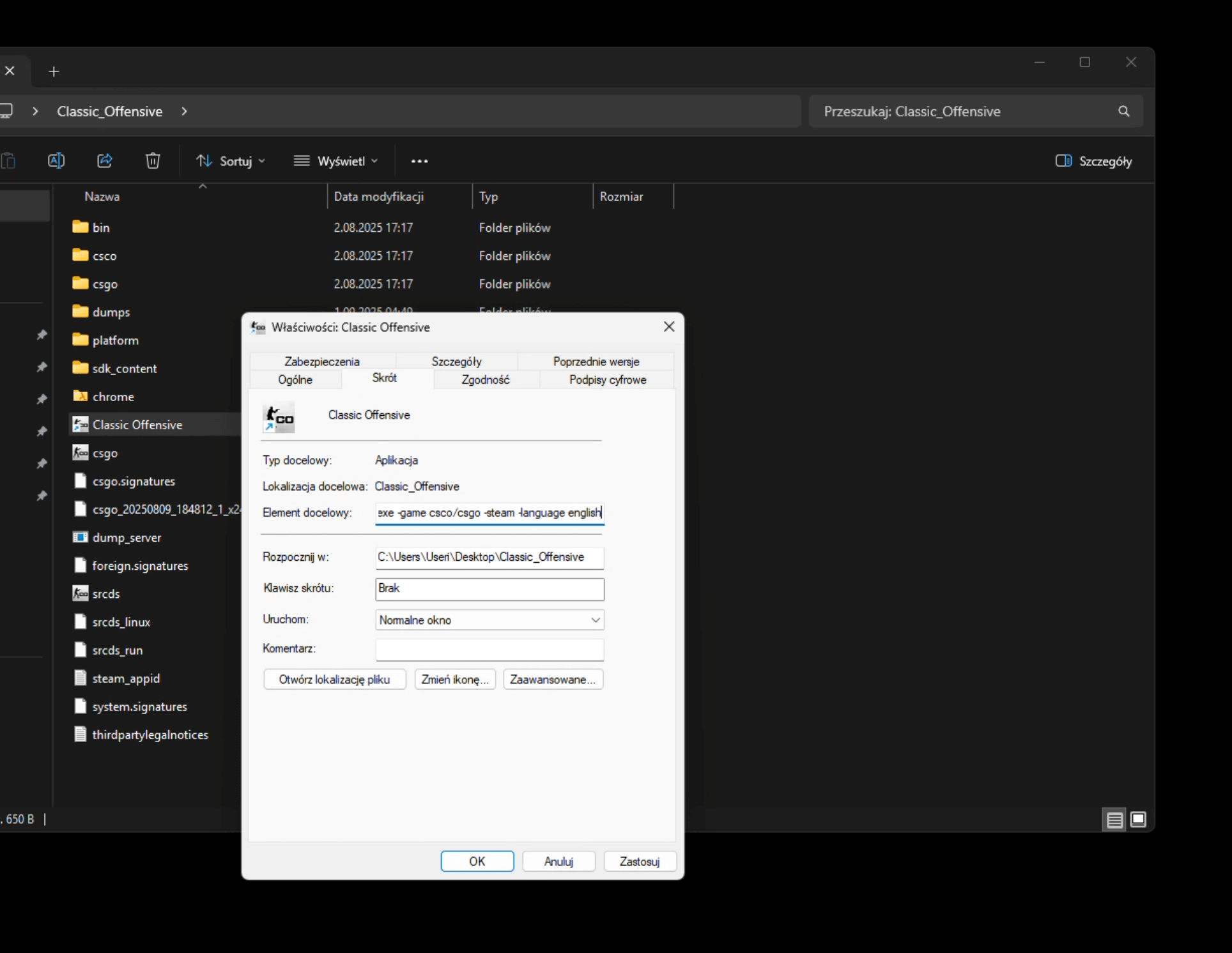Open the Uruchom Normalne okno combo box

pos(489,620)
